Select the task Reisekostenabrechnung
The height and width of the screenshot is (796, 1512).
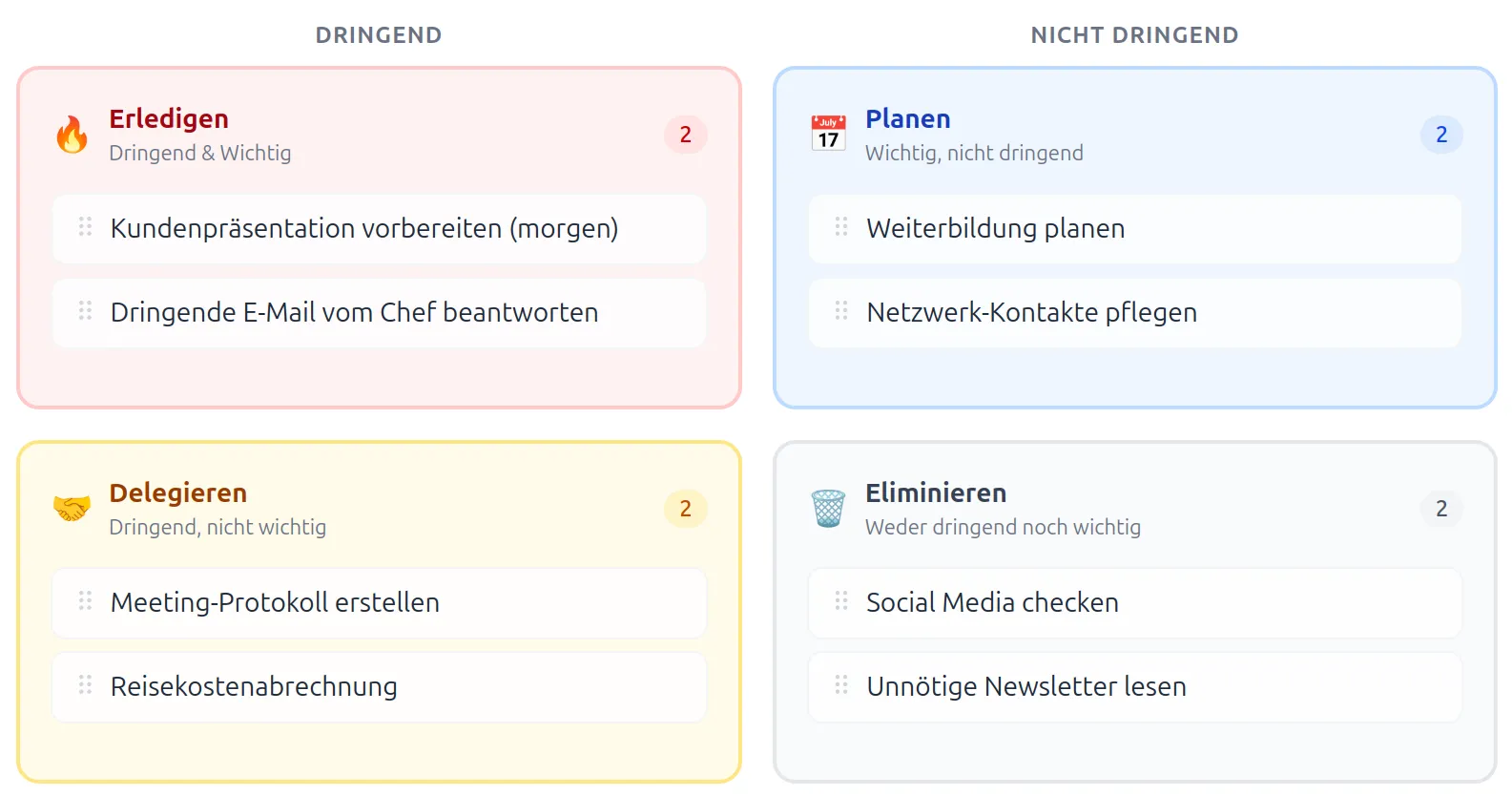point(254,686)
